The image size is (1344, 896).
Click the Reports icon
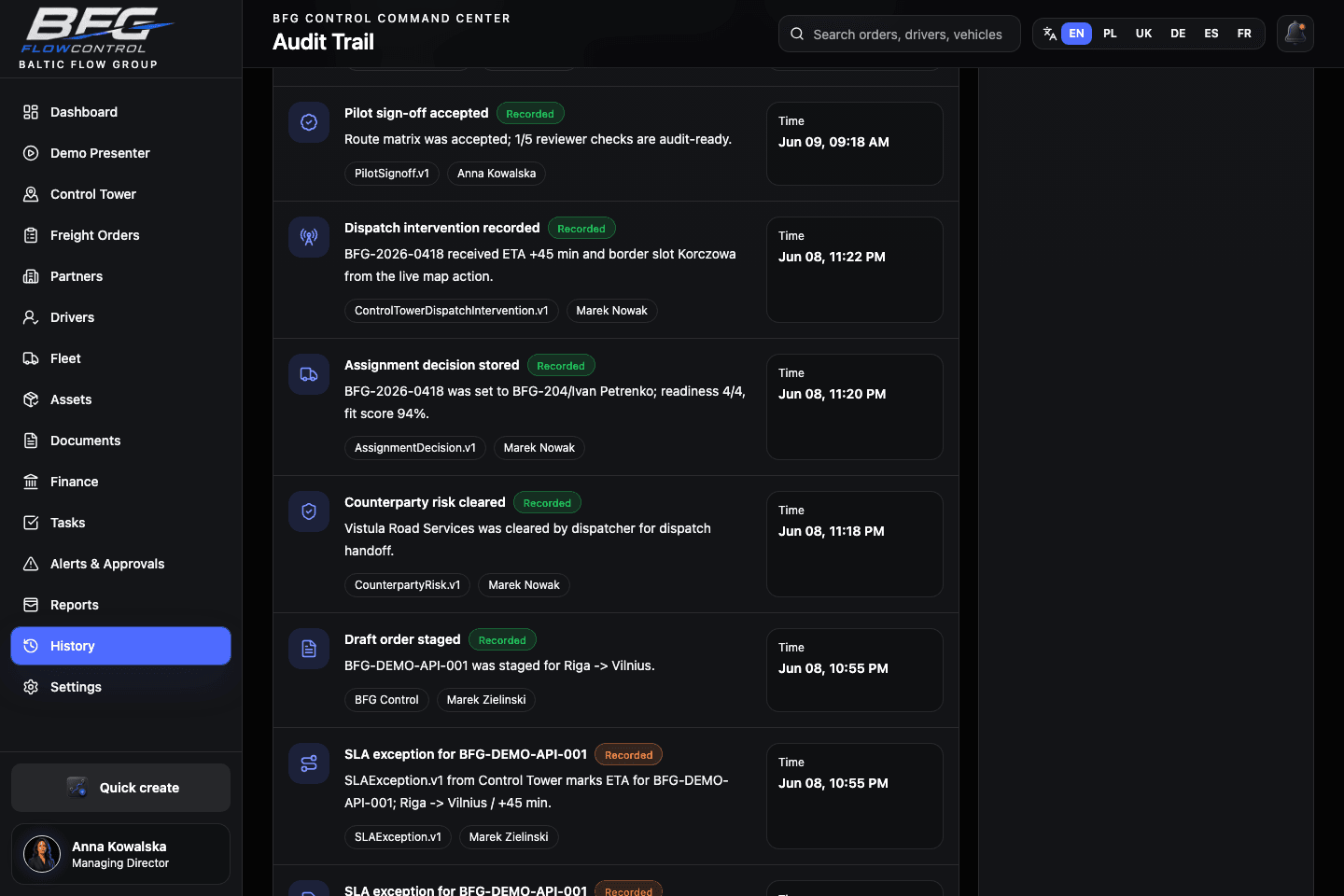31,605
